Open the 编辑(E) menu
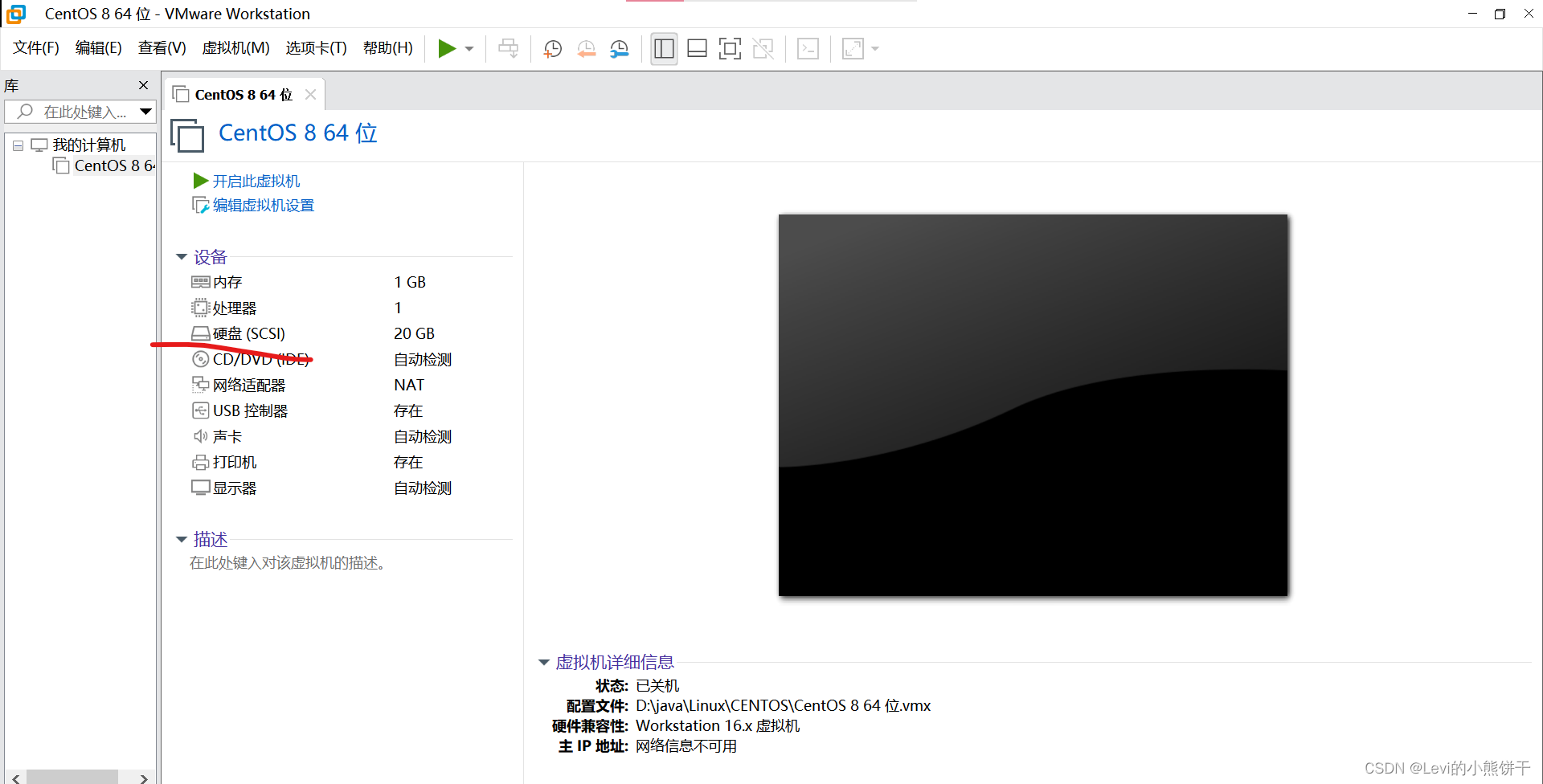 (x=98, y=48)
